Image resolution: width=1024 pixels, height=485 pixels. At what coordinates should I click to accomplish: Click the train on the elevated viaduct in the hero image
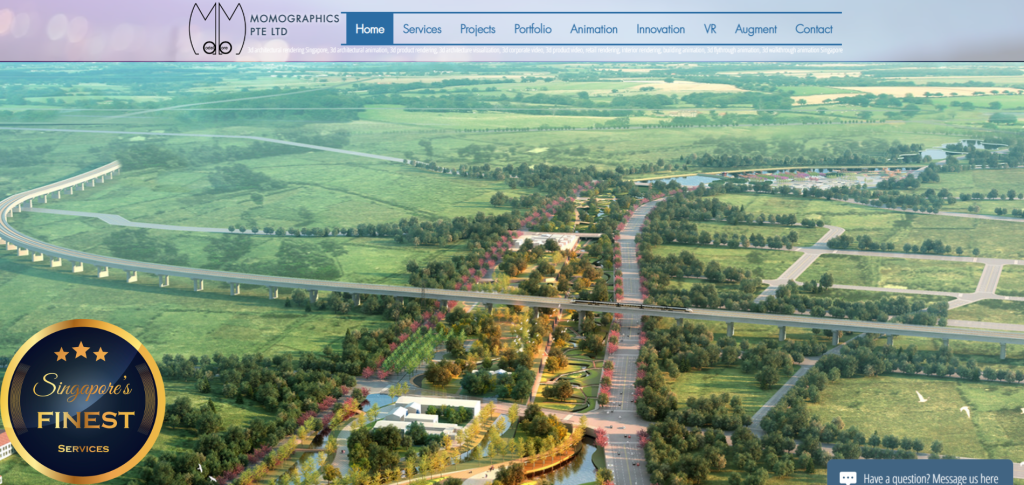click(600, 300)
